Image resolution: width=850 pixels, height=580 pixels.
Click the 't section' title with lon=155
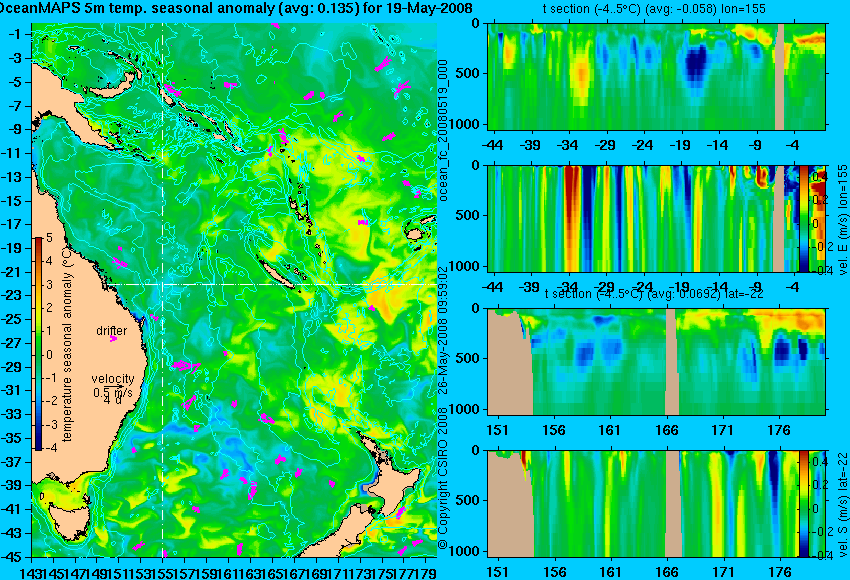click(654, 9)
